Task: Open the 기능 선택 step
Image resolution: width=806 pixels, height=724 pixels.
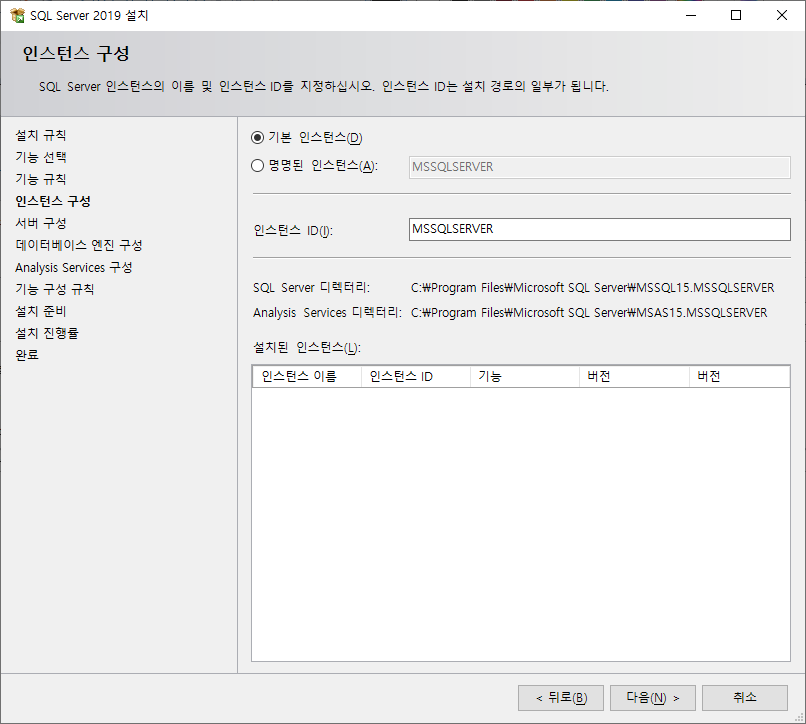Action: (x=41, y=157)
